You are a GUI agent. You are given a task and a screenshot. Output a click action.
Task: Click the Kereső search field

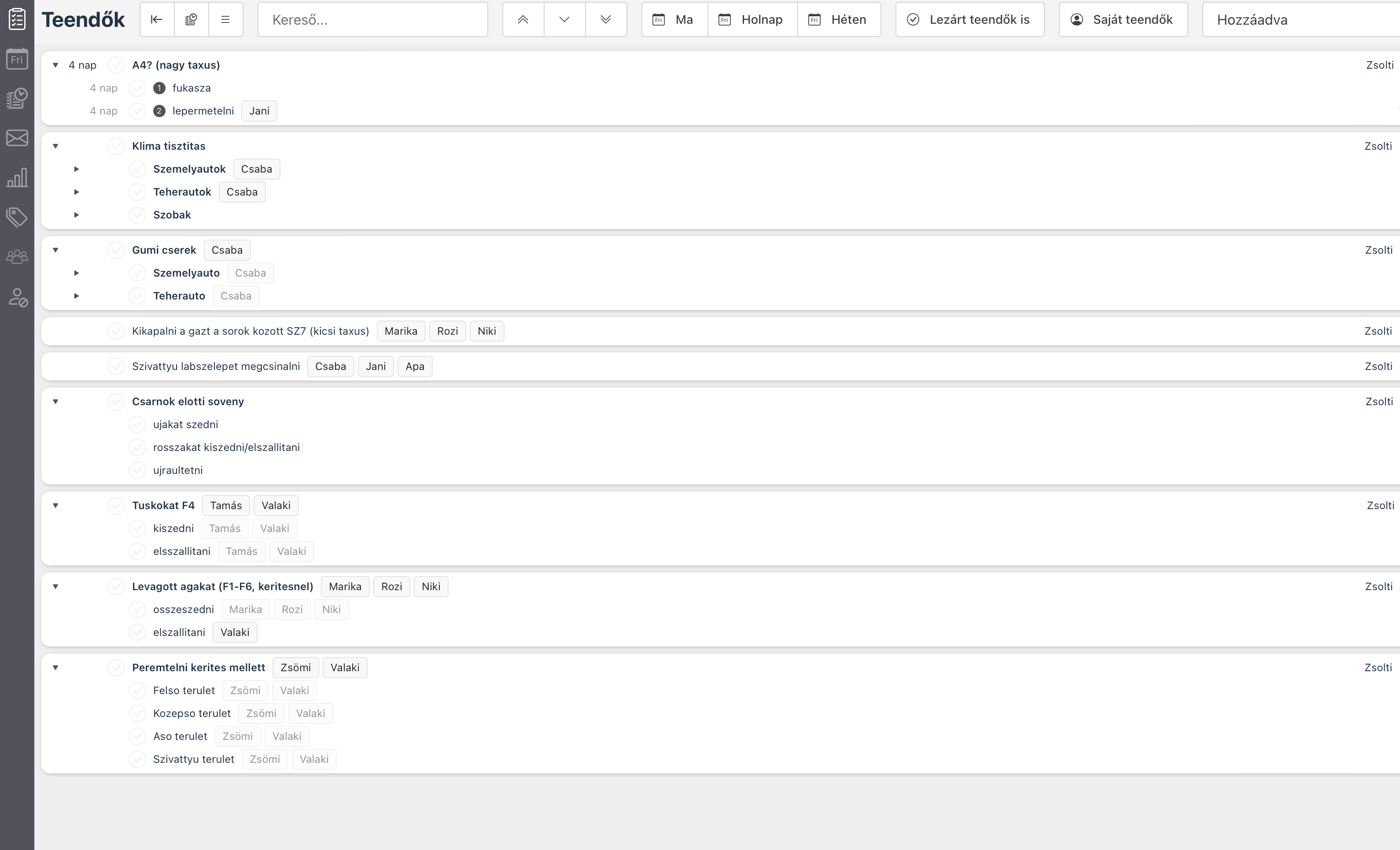click(x=373, y=20)
